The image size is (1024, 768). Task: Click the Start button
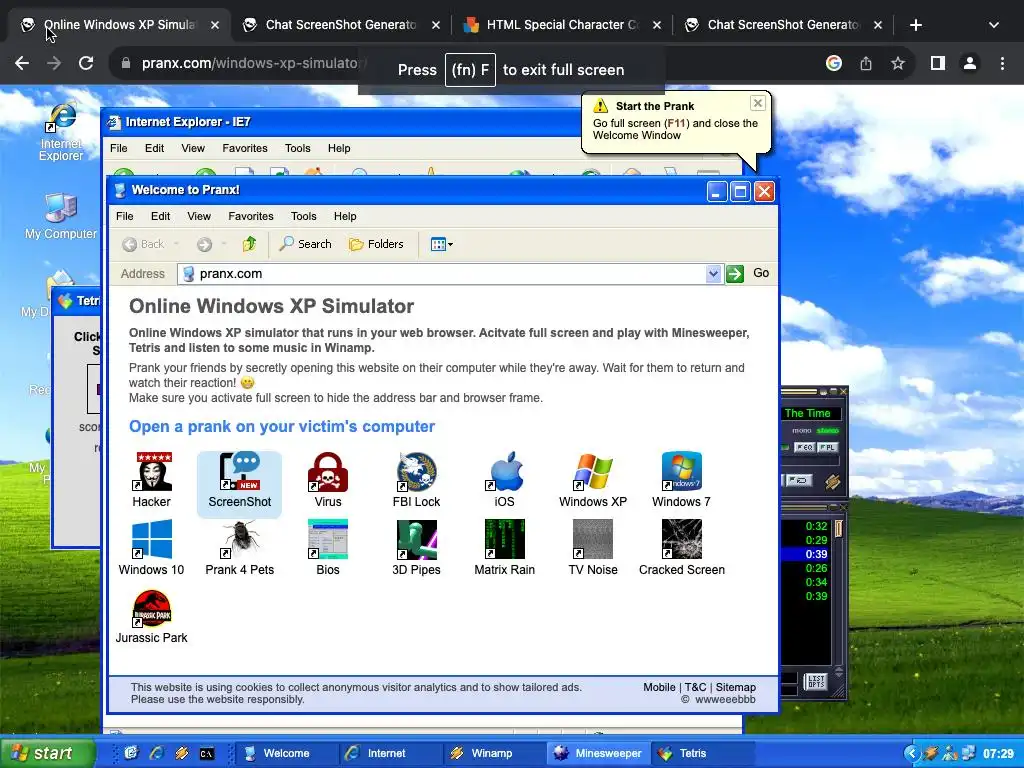[46, 753]
